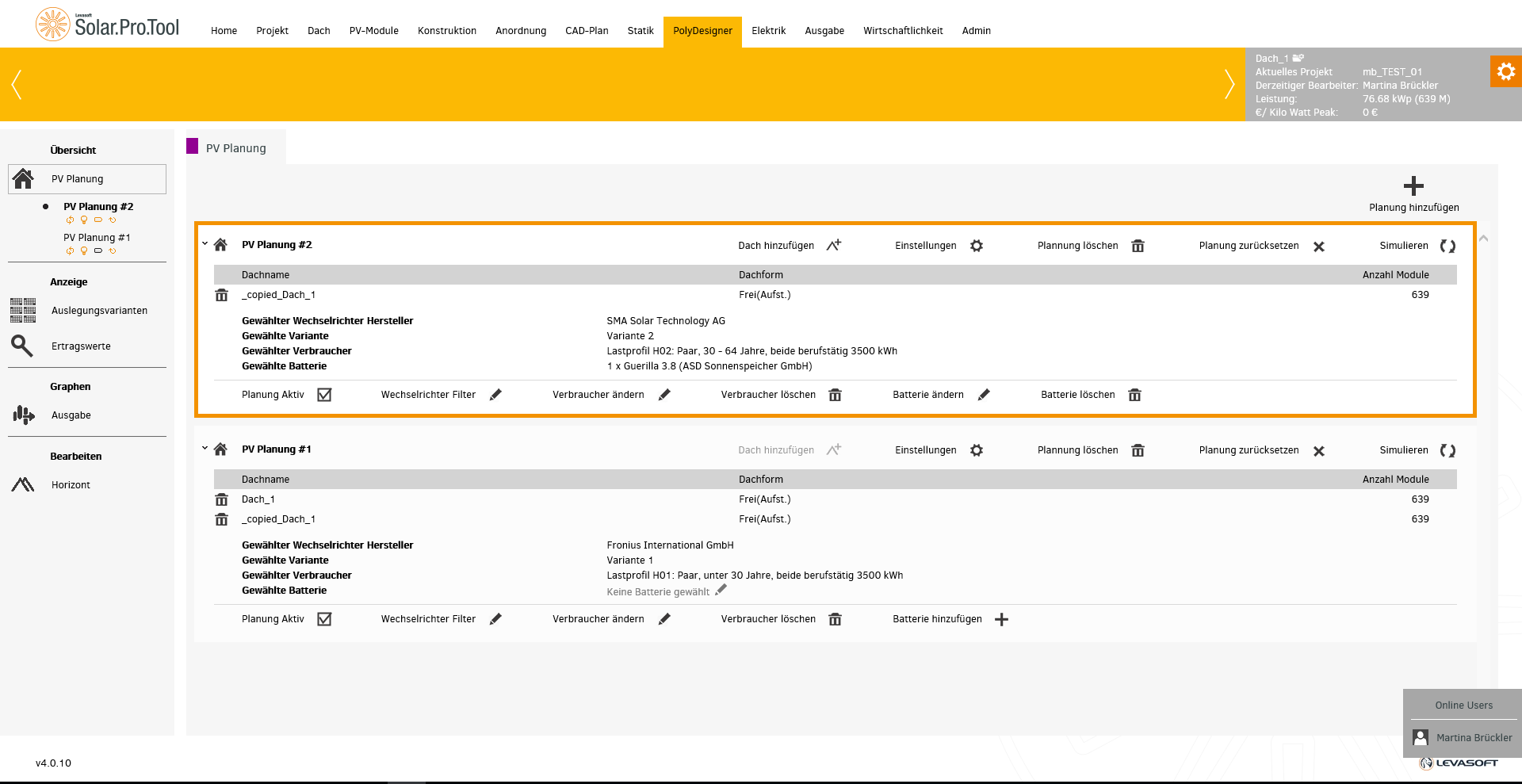Switch to the Wirtschaftlichkeit menu
This screenshot has width=1522, height=784.
(x=903, y=31)
